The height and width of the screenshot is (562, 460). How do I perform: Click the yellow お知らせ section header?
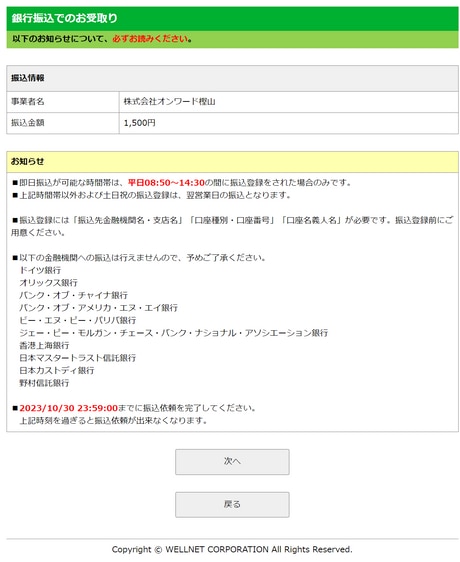(x=232, y=162)
